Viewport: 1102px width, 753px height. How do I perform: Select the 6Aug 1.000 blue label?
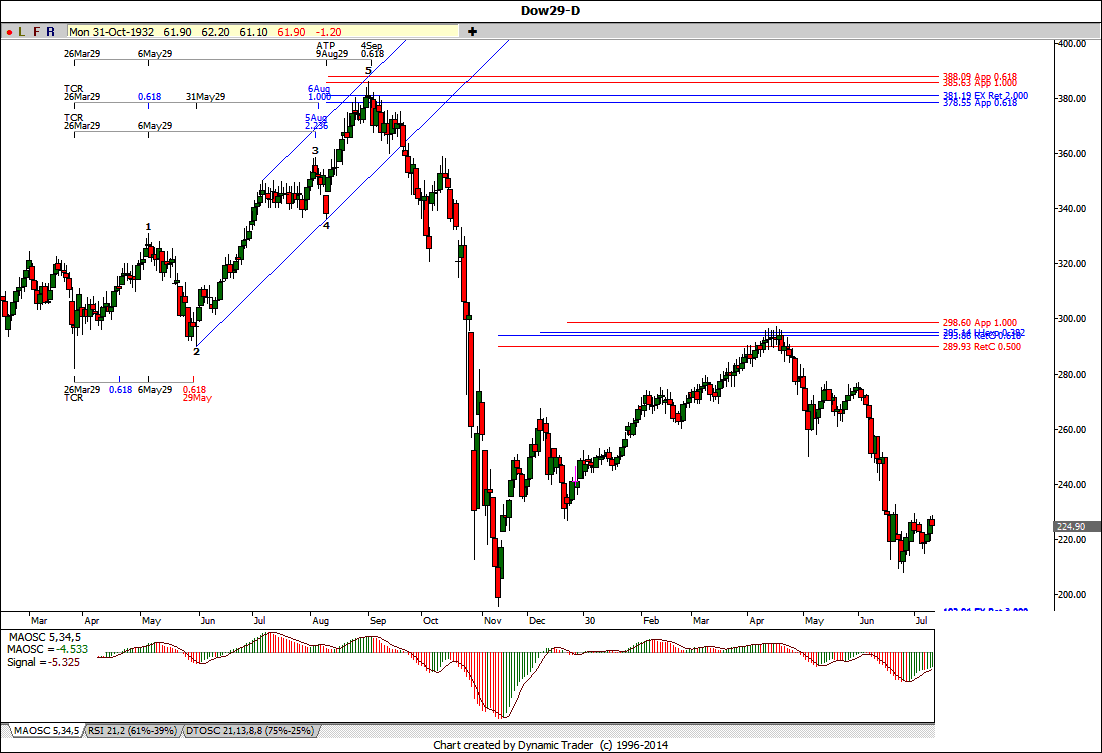pyautogui.click(x=319, y=93)
